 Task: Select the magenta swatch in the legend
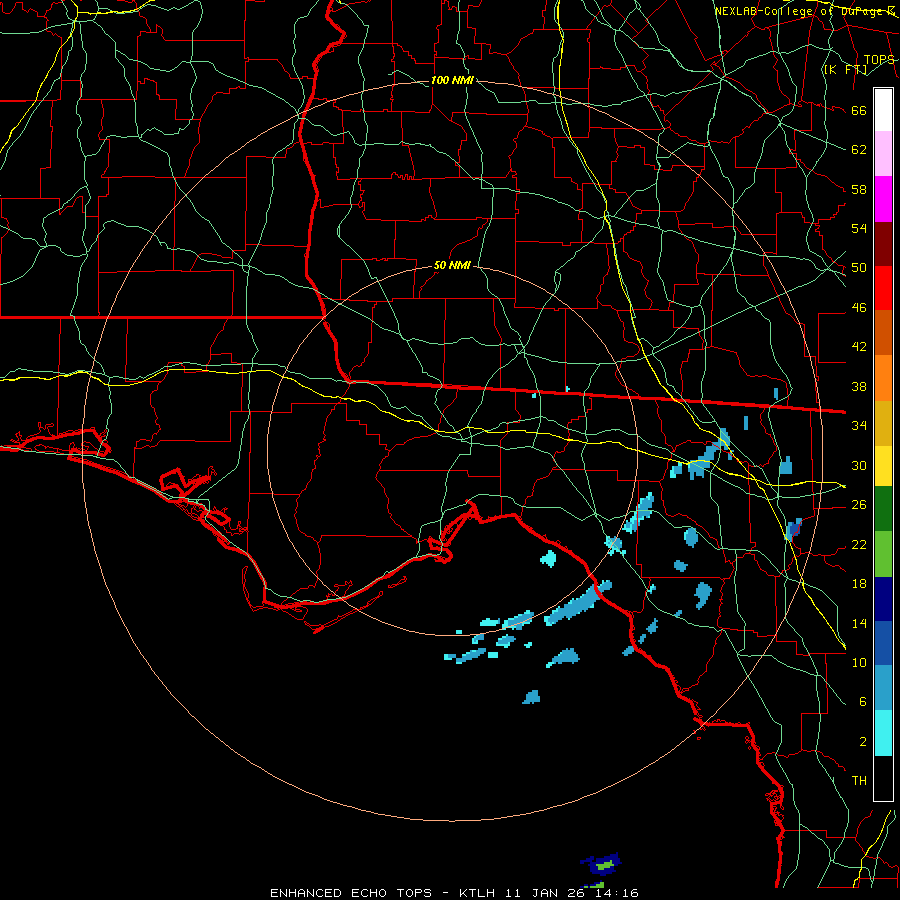coord(883,199)
